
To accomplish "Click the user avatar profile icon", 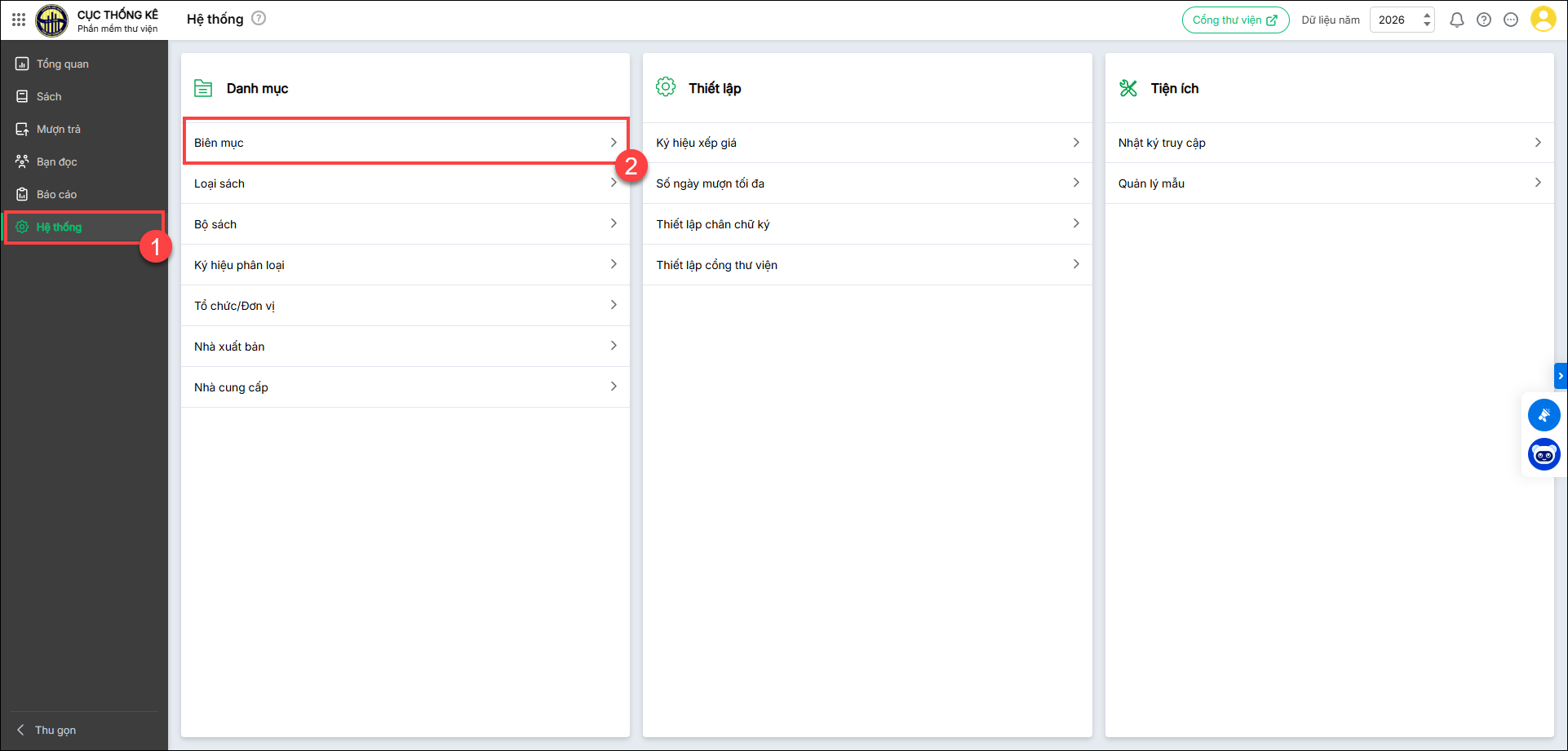I will 1543,20.
